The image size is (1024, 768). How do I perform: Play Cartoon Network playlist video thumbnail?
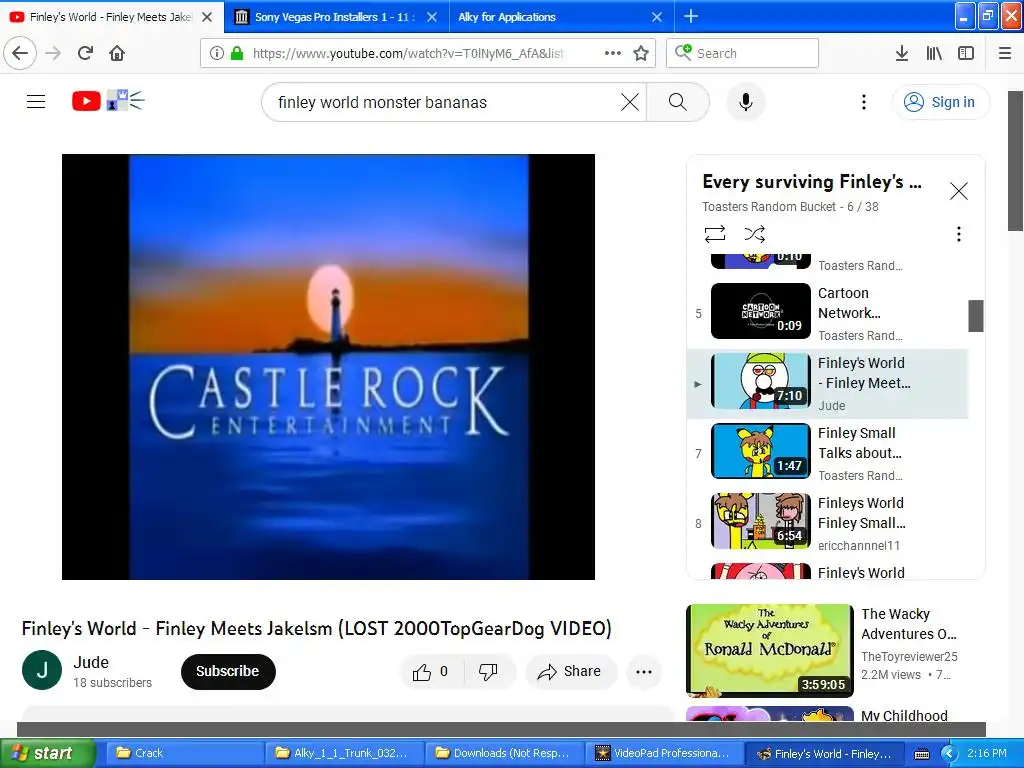pyautogui.click(x=761, y=311)
